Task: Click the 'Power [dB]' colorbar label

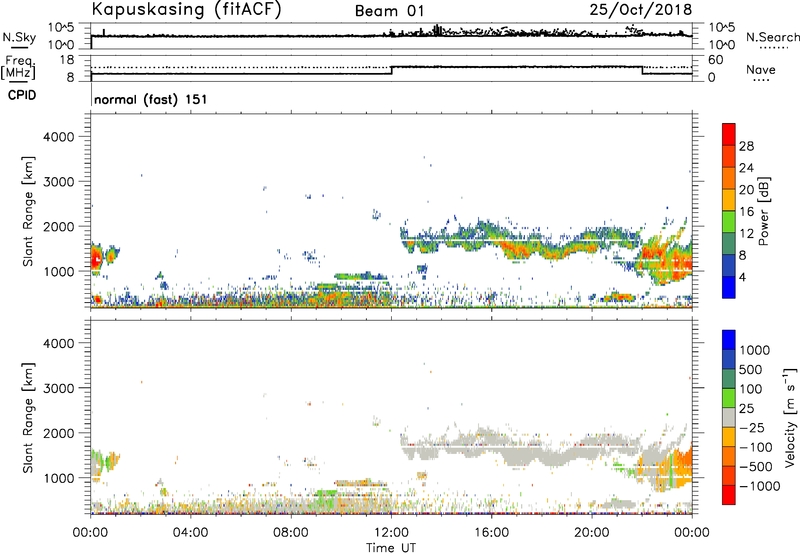Action: [x=763, y=211]
